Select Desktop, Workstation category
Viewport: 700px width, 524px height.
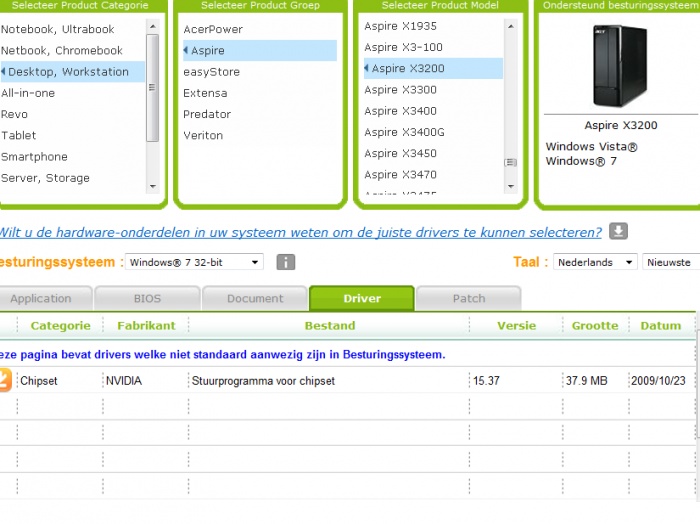72,72
